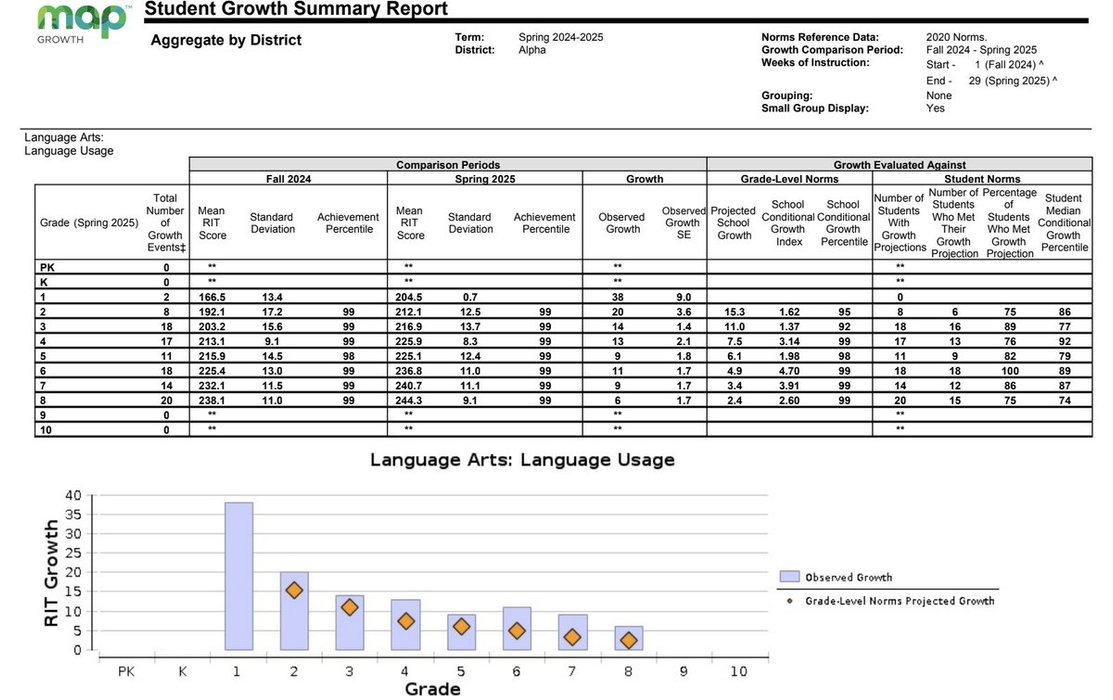Click the Grade 8 projected growth diamond marker
The width and height of the screenshot is (1113, 700).
click(628, 640)
